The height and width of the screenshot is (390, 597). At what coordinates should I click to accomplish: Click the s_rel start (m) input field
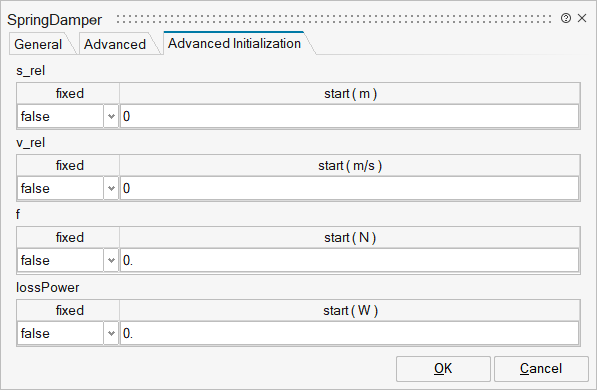coord(350,116)
